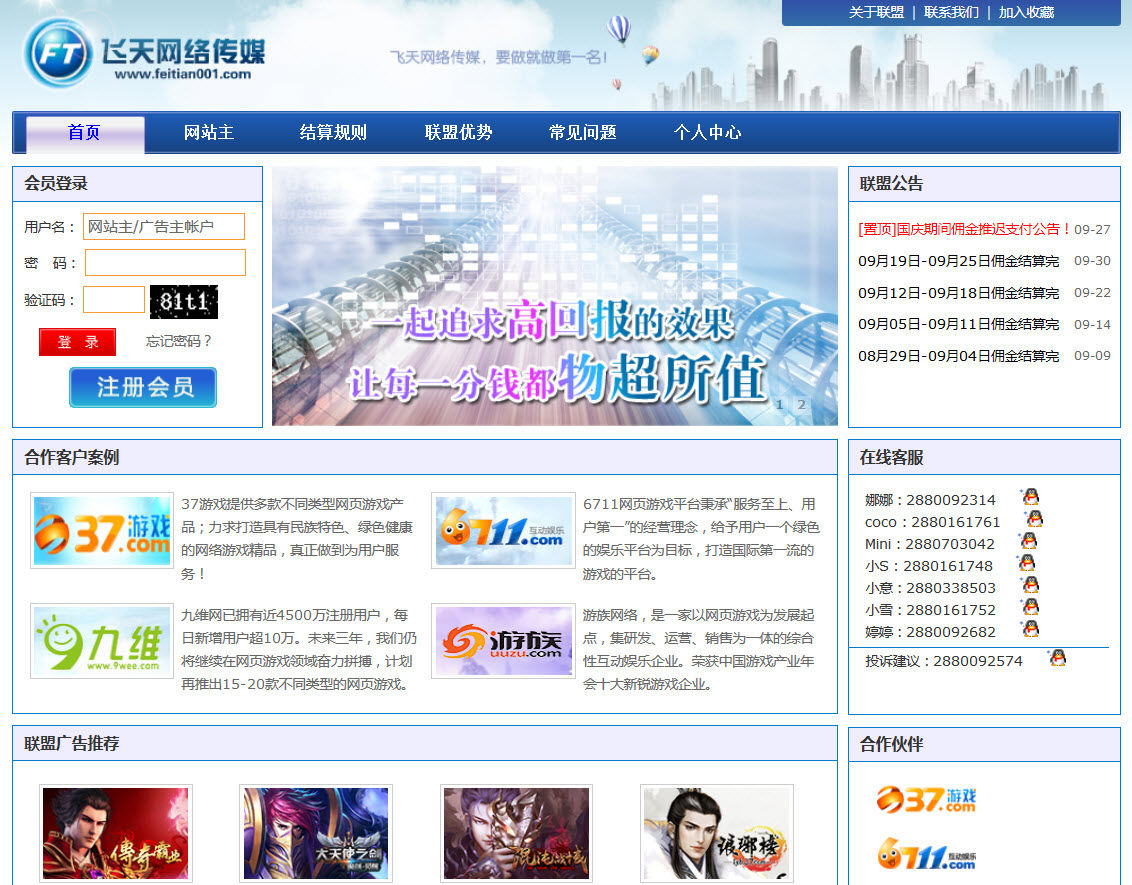Click the QQ penguin icon next to 娜娜
1132x885 pixels.
(1030, 497)
